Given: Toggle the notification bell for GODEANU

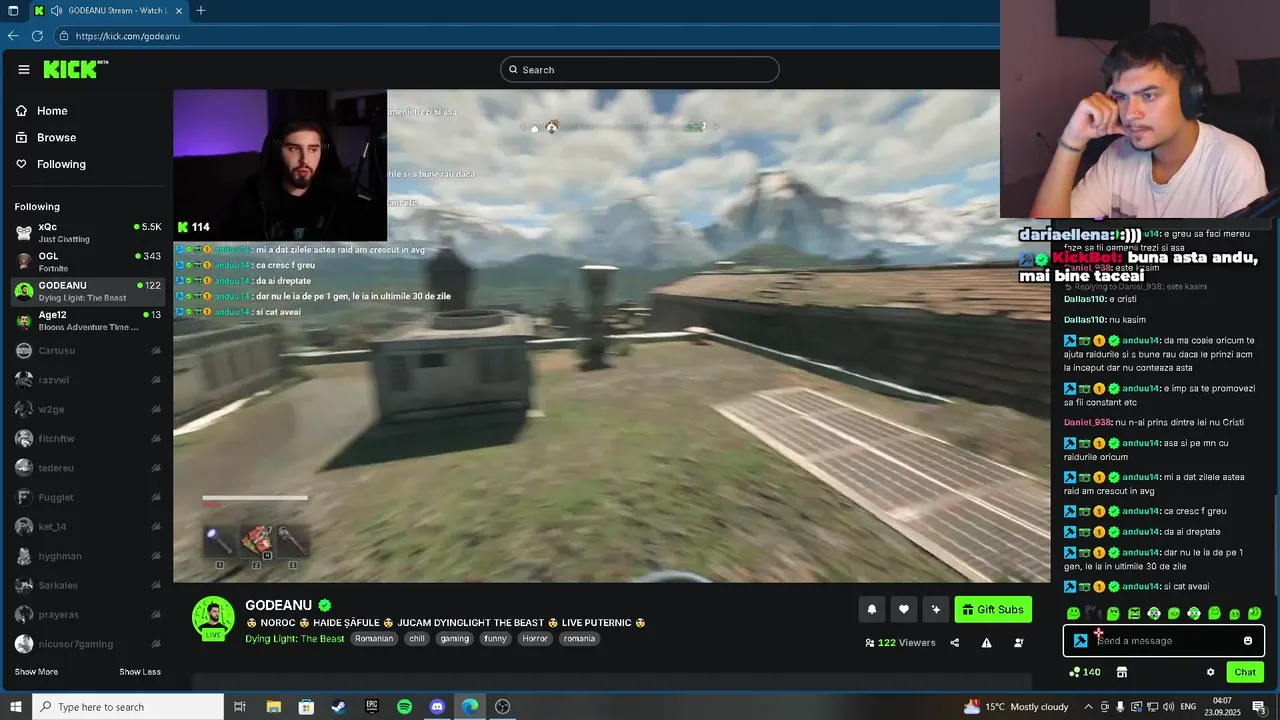Looking at the screenshot, I should (x=871, y=609).
